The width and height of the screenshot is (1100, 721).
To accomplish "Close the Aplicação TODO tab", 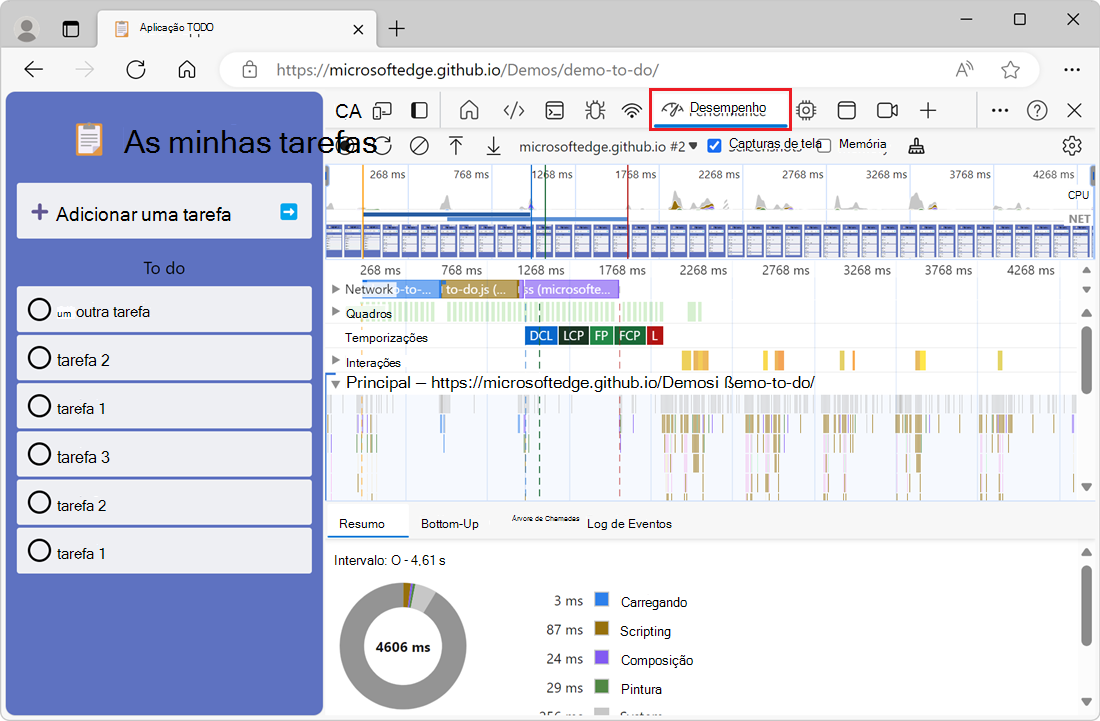I will (x=358, y=29).
